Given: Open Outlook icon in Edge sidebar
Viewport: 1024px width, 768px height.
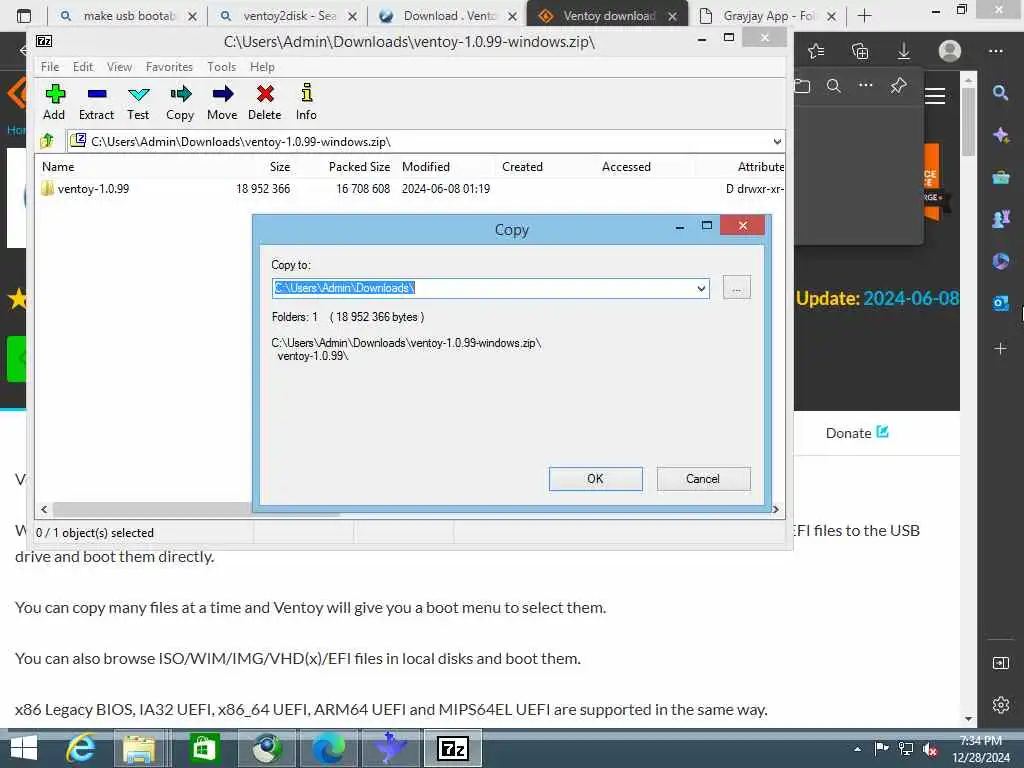Looking at the screenshot, I should point(1000,303).
